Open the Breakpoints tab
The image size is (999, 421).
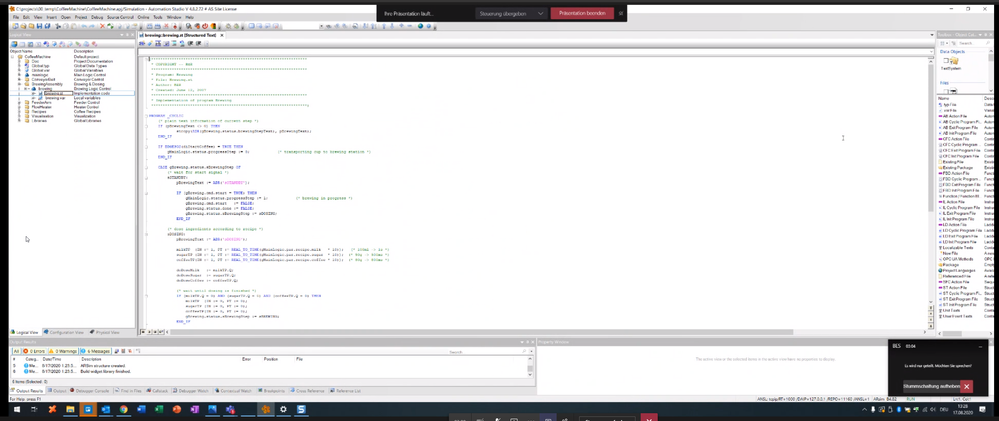click(271, 390)
